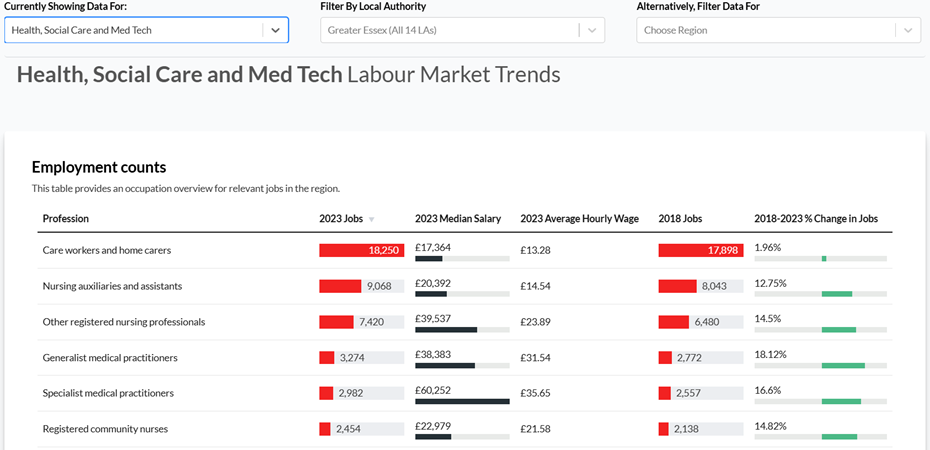Select Specialist medical practitioners row
The height and width of the screenshot is (450, 930).
(108, 393)
